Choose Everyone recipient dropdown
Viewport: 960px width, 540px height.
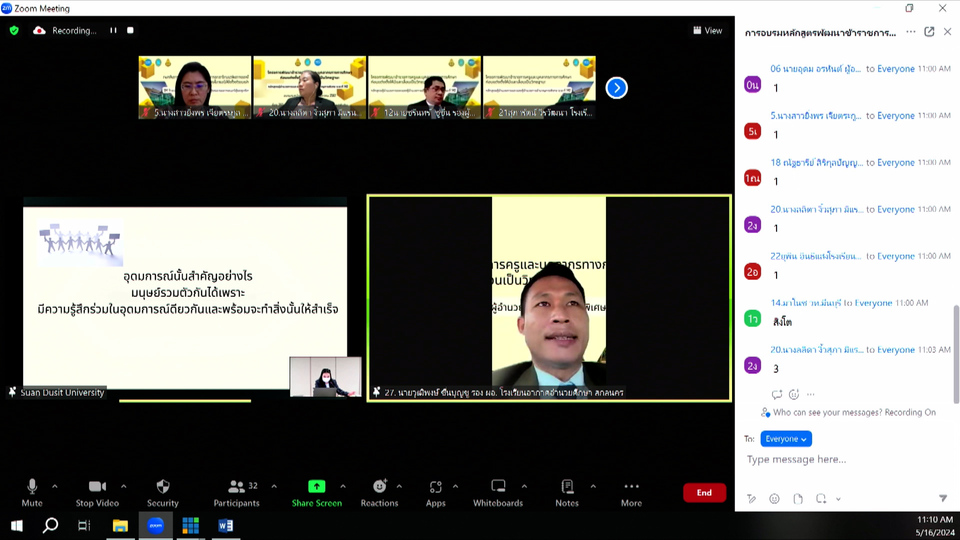click(x=786, y=439)
